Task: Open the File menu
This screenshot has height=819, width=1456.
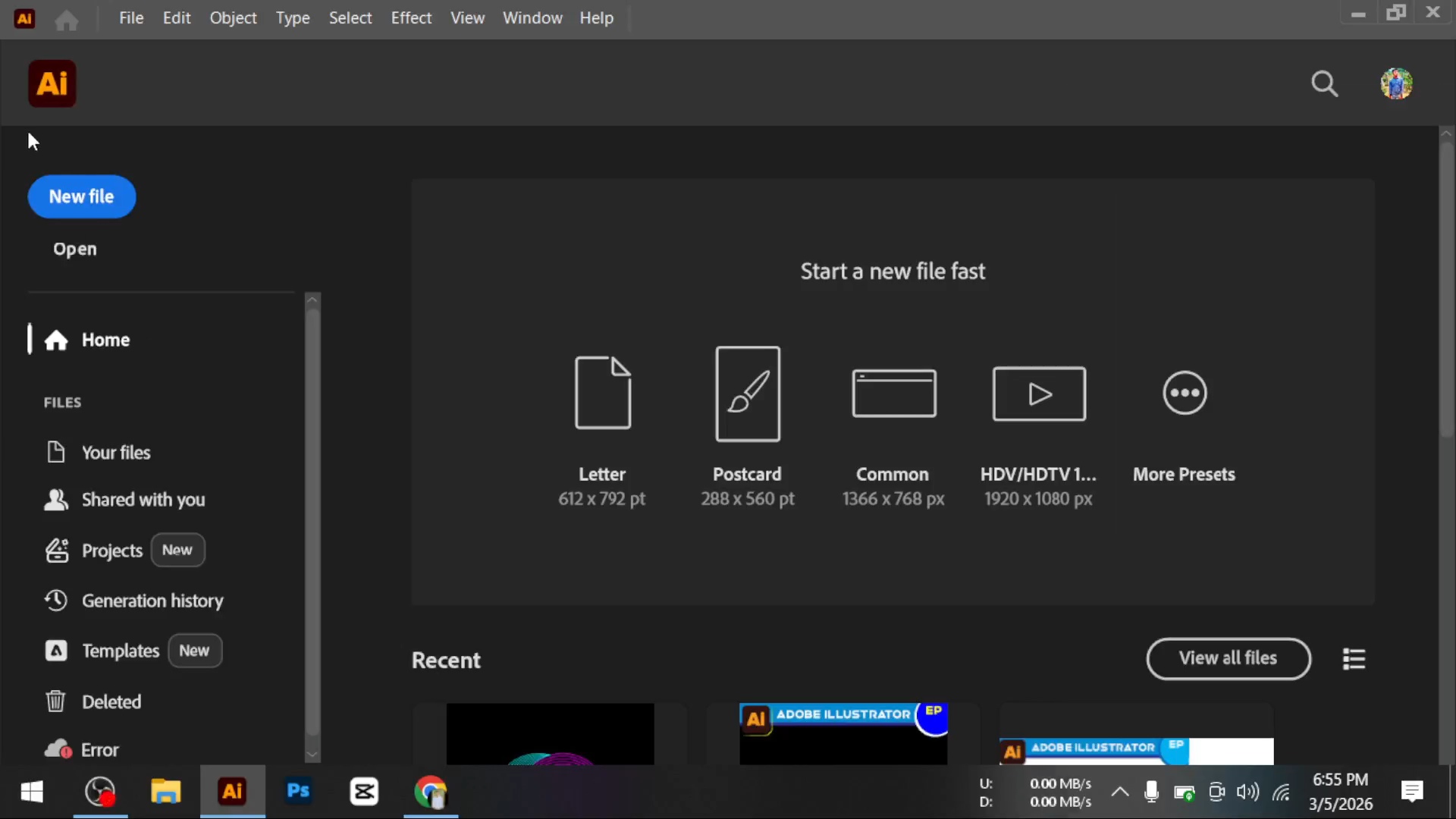Action: 131,18
